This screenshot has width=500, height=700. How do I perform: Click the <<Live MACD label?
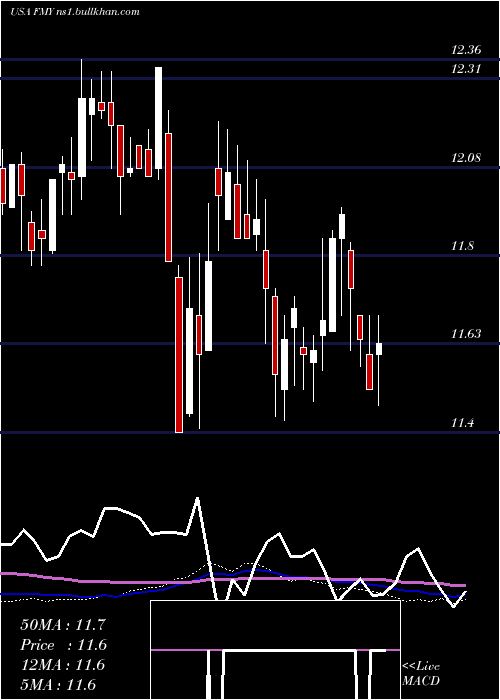[x=421, y=674]
